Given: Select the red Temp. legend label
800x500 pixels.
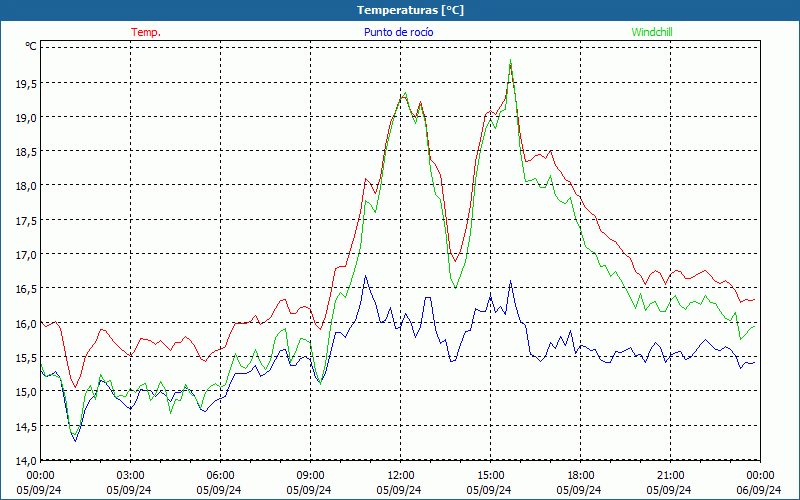Looking at the screenshot, I should click(146, 32).
